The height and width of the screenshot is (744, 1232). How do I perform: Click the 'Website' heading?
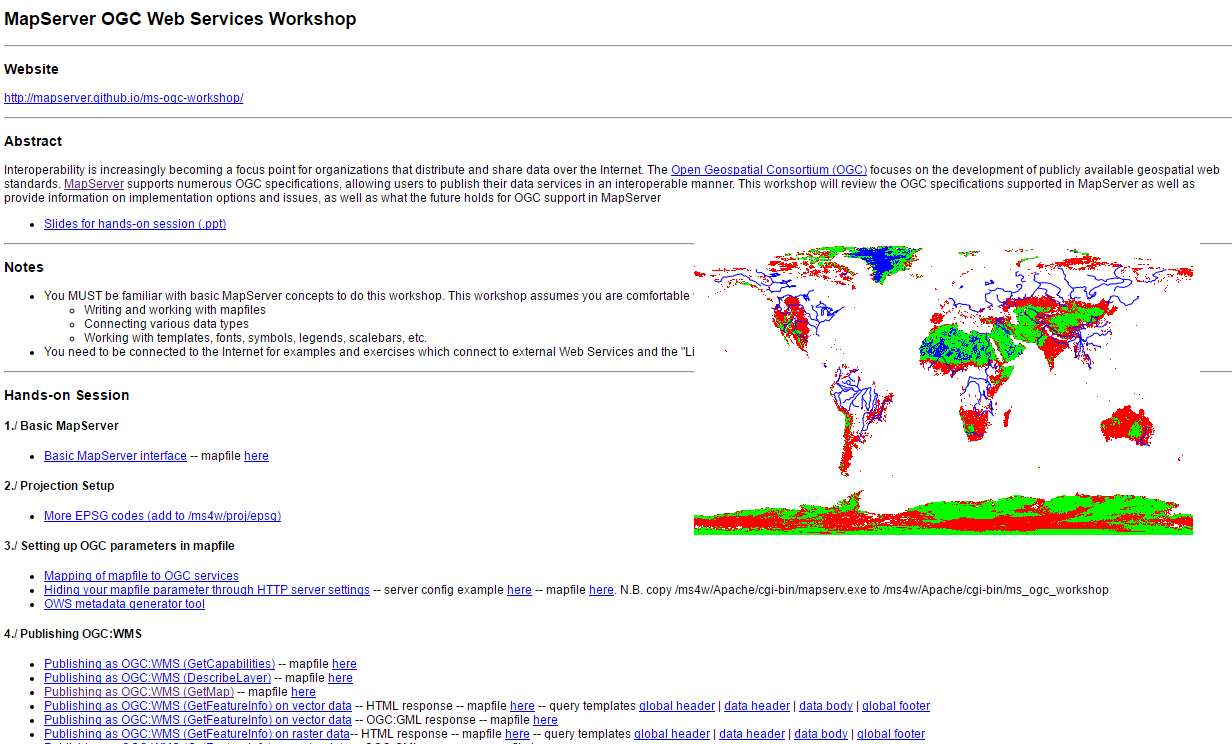point(31,69)
